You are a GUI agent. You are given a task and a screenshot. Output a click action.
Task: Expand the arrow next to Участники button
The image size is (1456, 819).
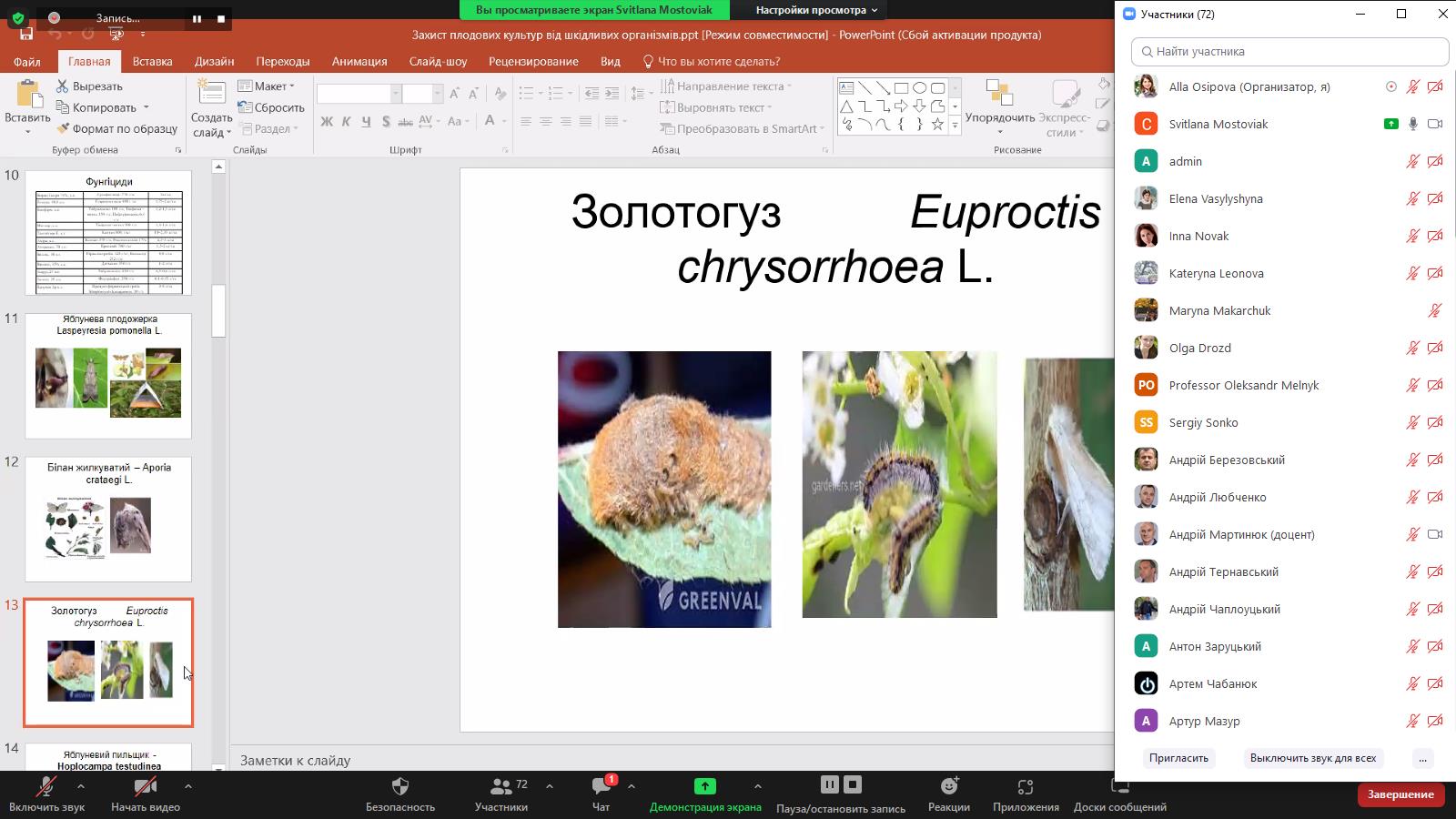click(550, 786)
